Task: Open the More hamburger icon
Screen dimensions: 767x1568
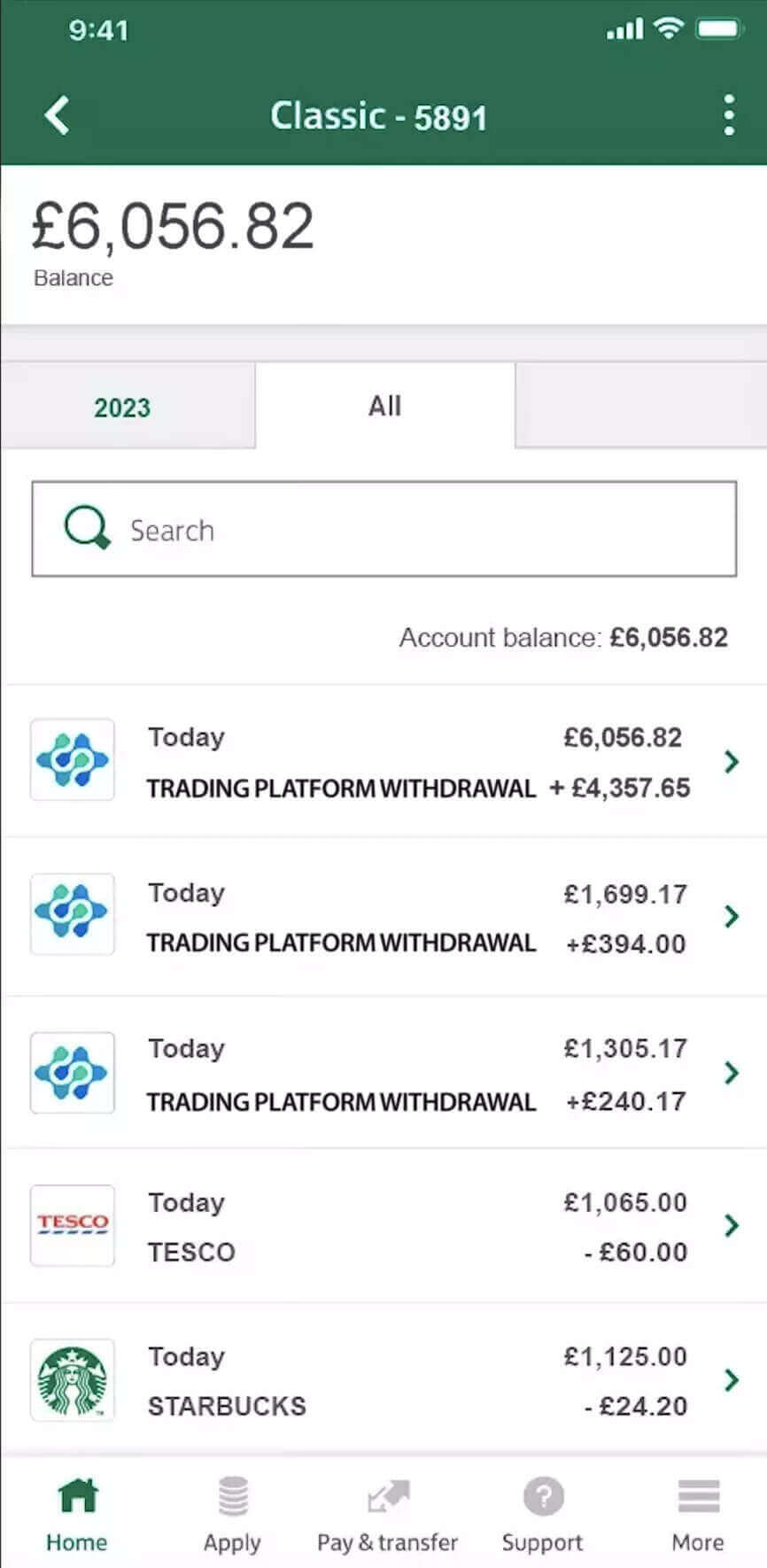Action: (x=698, y=1497)
